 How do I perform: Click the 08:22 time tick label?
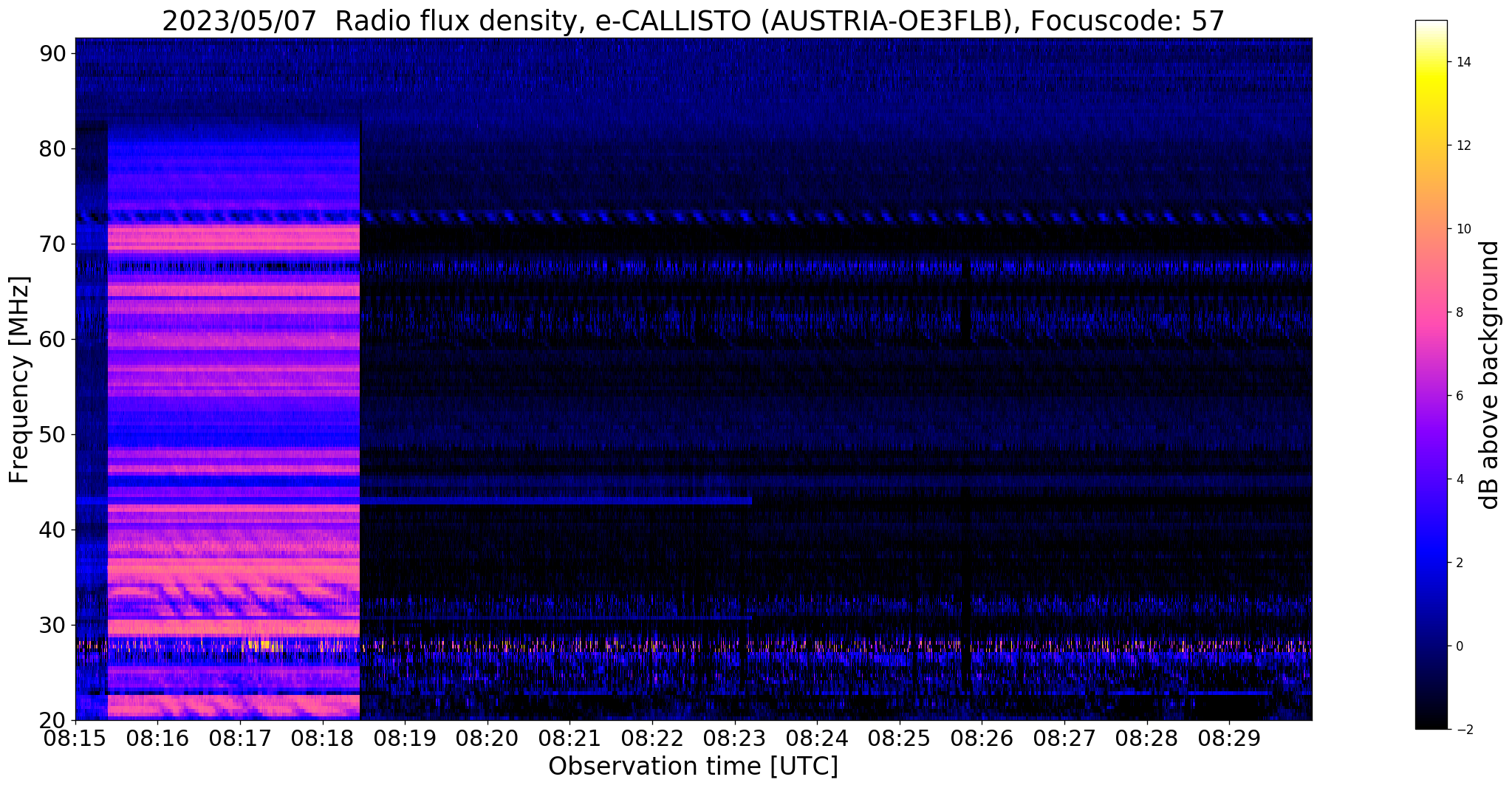(652, 738)
